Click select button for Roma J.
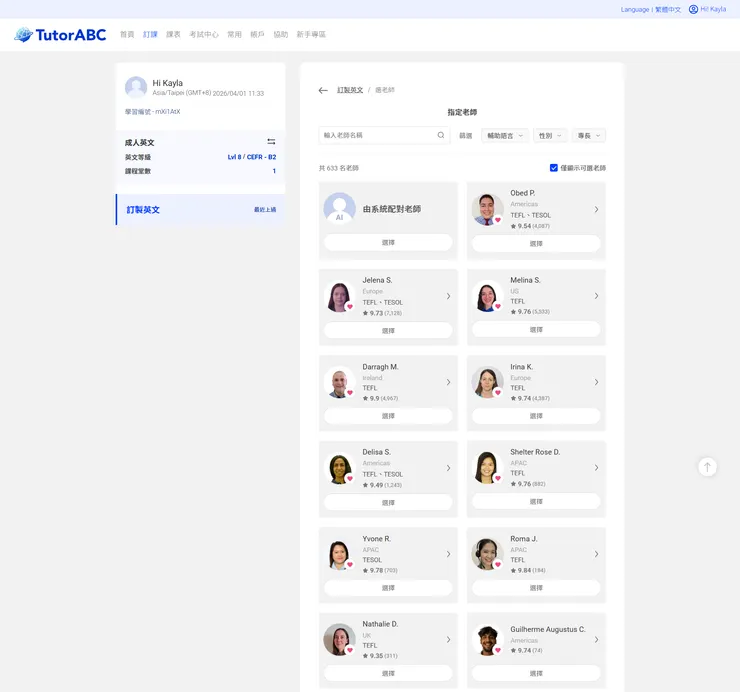This screenshot has width=740, height=692. [536, 588]
